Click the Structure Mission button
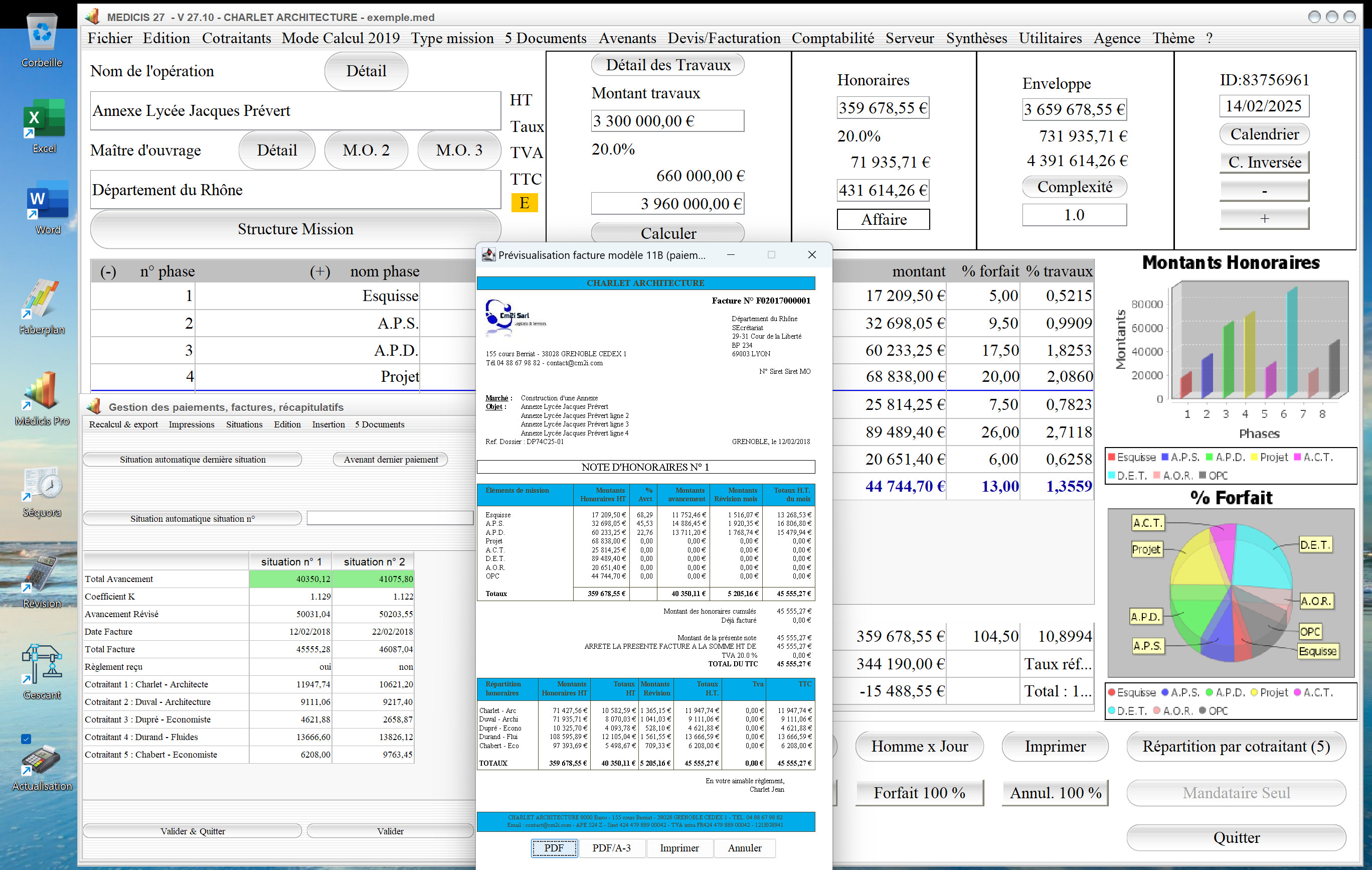The height and width of the screenshot is (870, 1372). pyautogui.click(x=295, y=229)
